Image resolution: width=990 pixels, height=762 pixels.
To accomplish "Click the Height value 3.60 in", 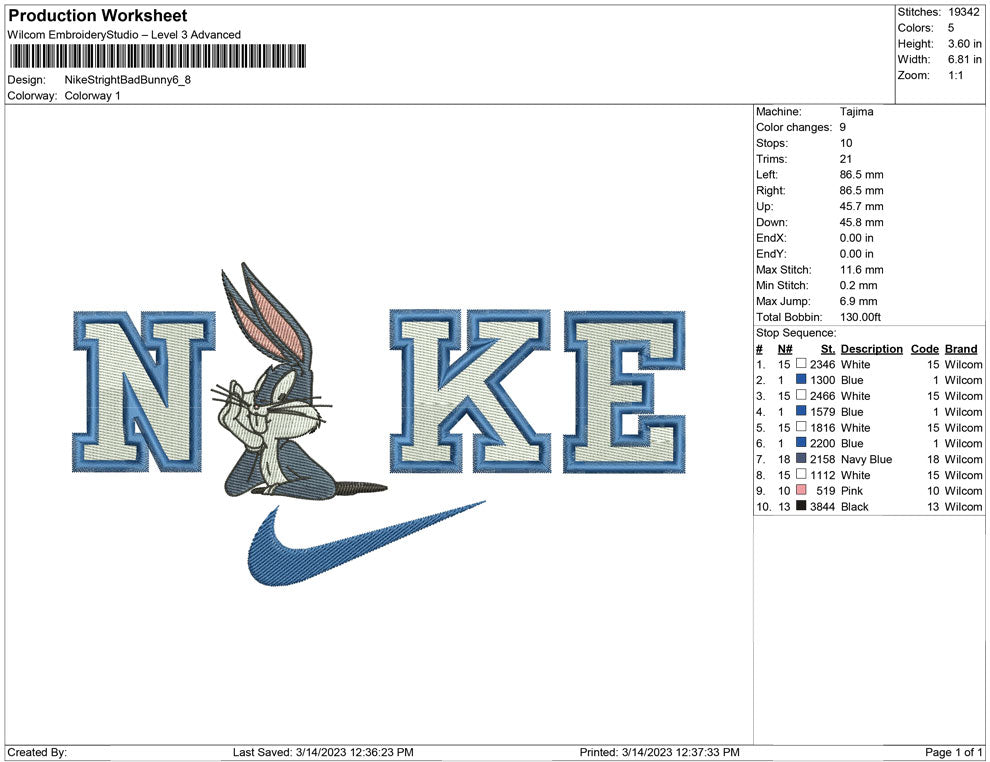I will click(964, 44).
